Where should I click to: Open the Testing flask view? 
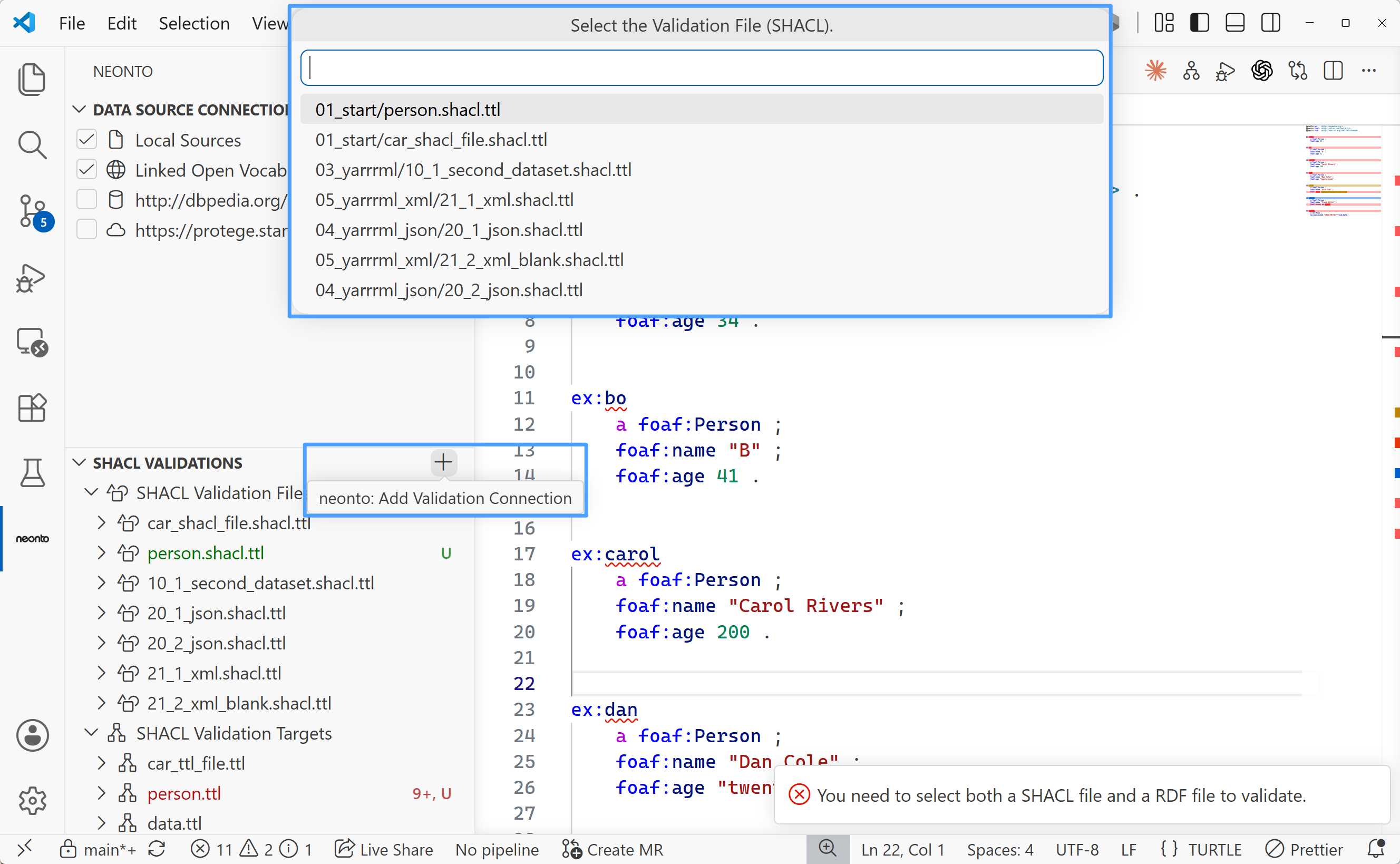[x=32, y=472]
